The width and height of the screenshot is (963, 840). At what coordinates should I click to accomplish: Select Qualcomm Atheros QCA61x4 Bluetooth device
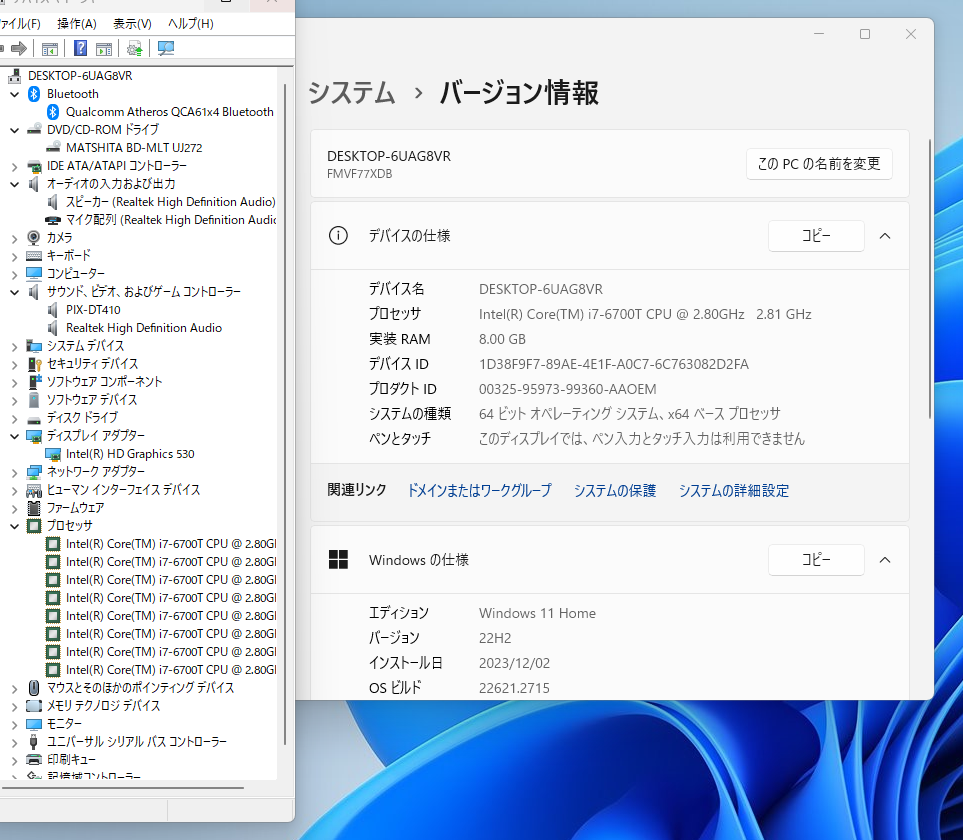pyautogui.click(x=170, y=112)
